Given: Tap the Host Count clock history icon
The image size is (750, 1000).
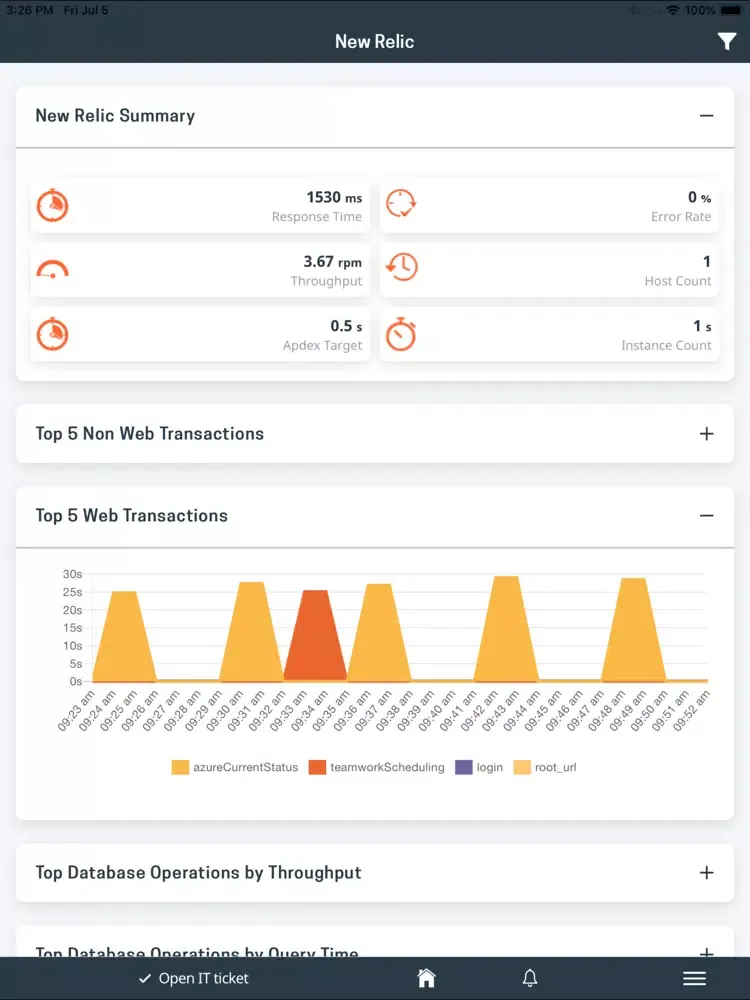Looking at the screenshot, I should (x=401, y=267).
